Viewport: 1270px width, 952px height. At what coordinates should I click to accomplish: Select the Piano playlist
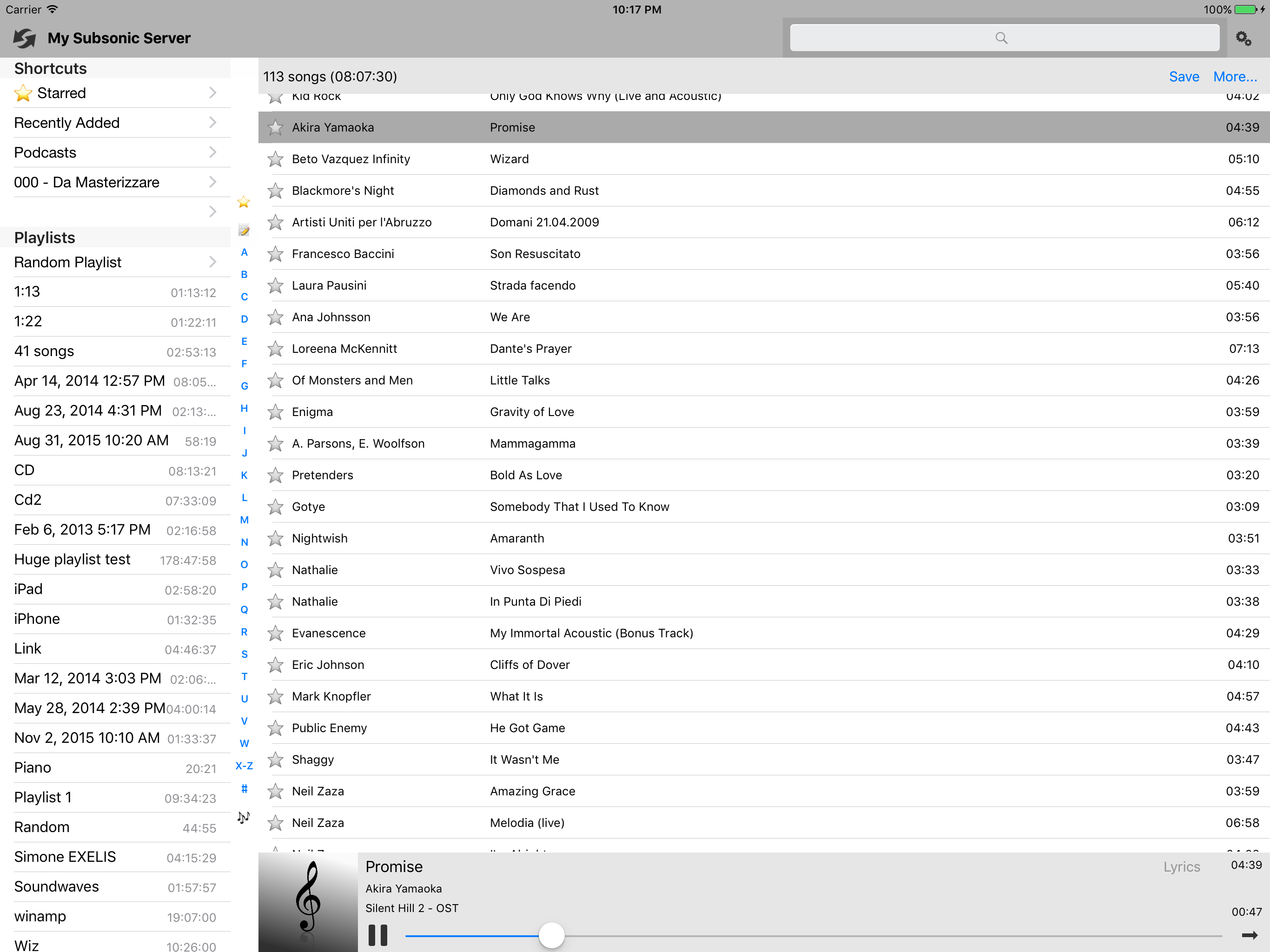[115, 767]
